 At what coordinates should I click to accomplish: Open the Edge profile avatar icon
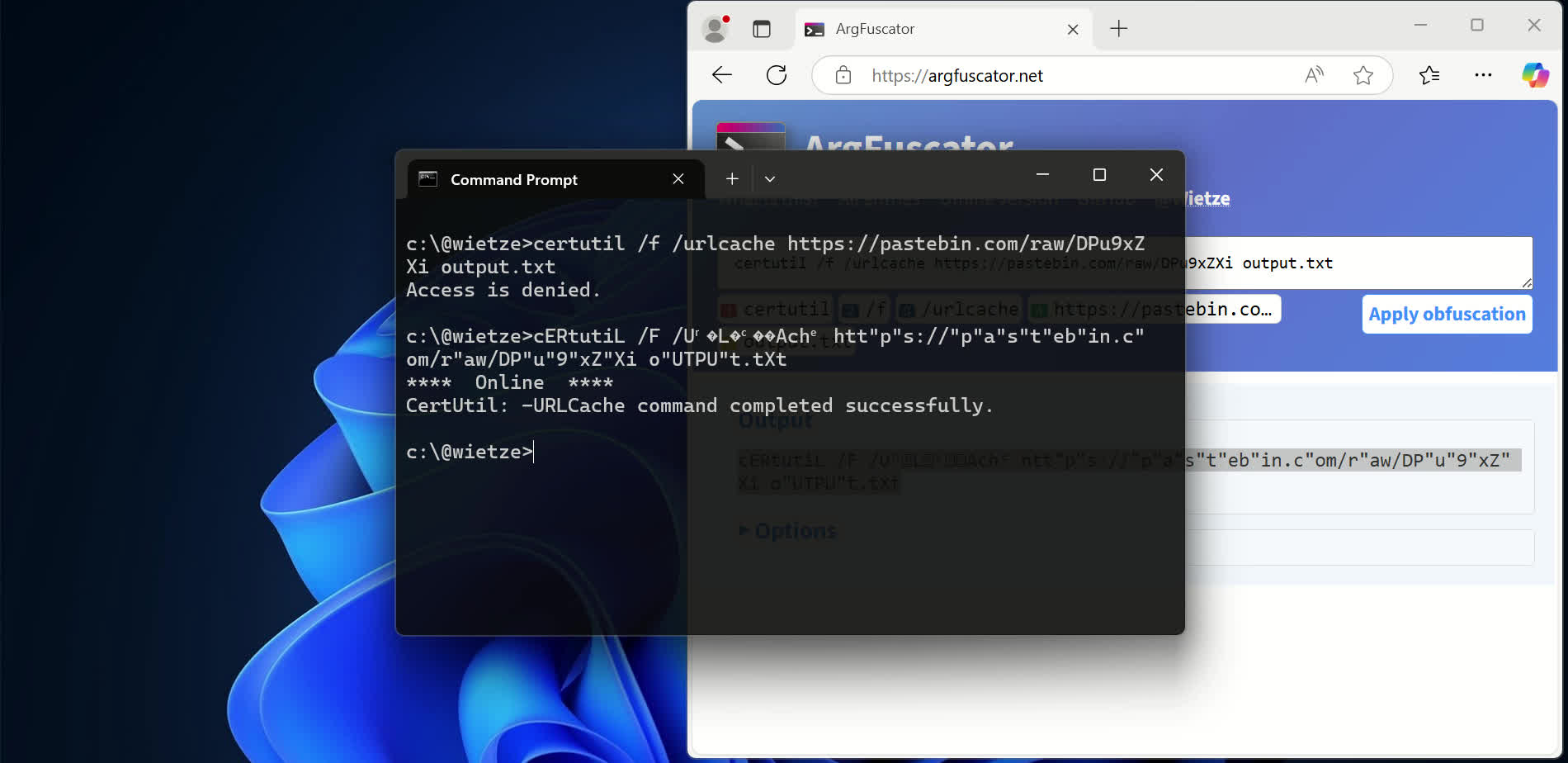[716, 29]
